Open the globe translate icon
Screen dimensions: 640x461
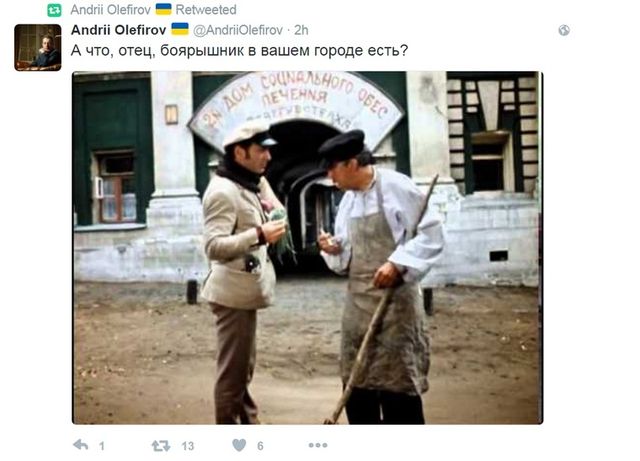click(x=564, y=30)
